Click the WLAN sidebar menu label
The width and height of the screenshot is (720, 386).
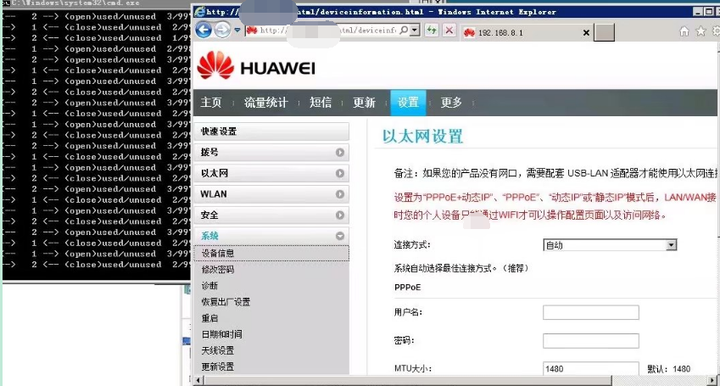click(214, 194)
